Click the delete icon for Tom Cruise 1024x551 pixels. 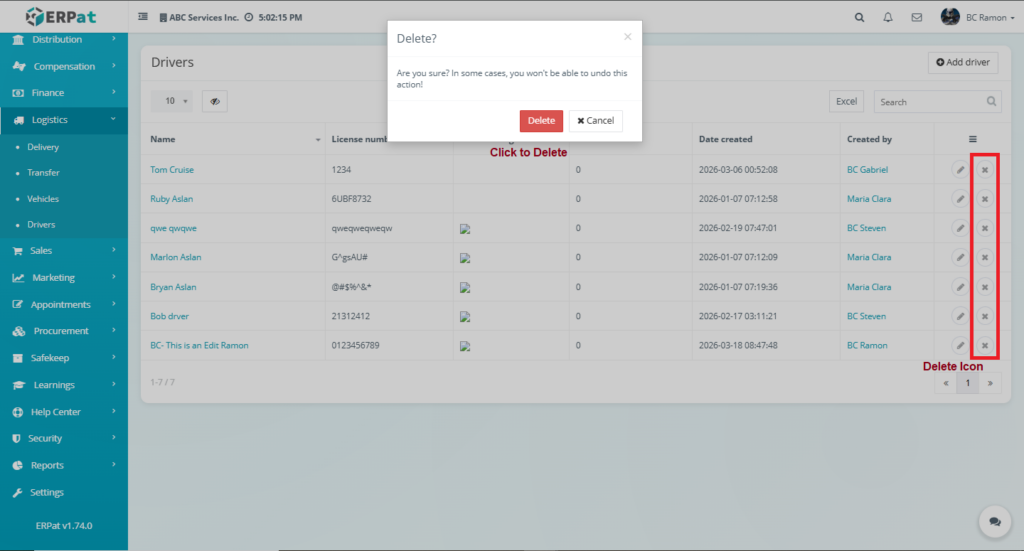(985, 170)
